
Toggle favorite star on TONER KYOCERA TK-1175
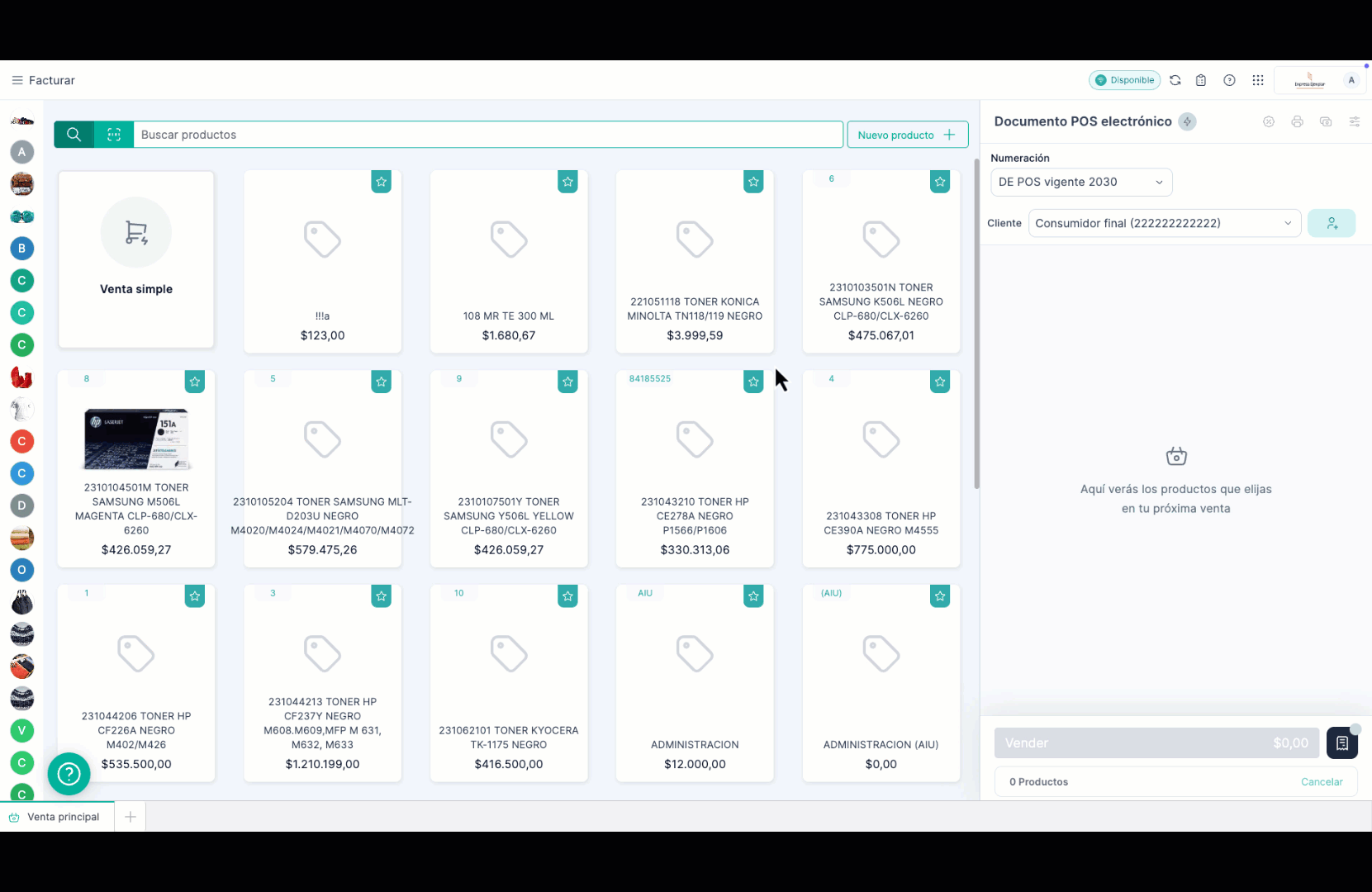point(567,596)
